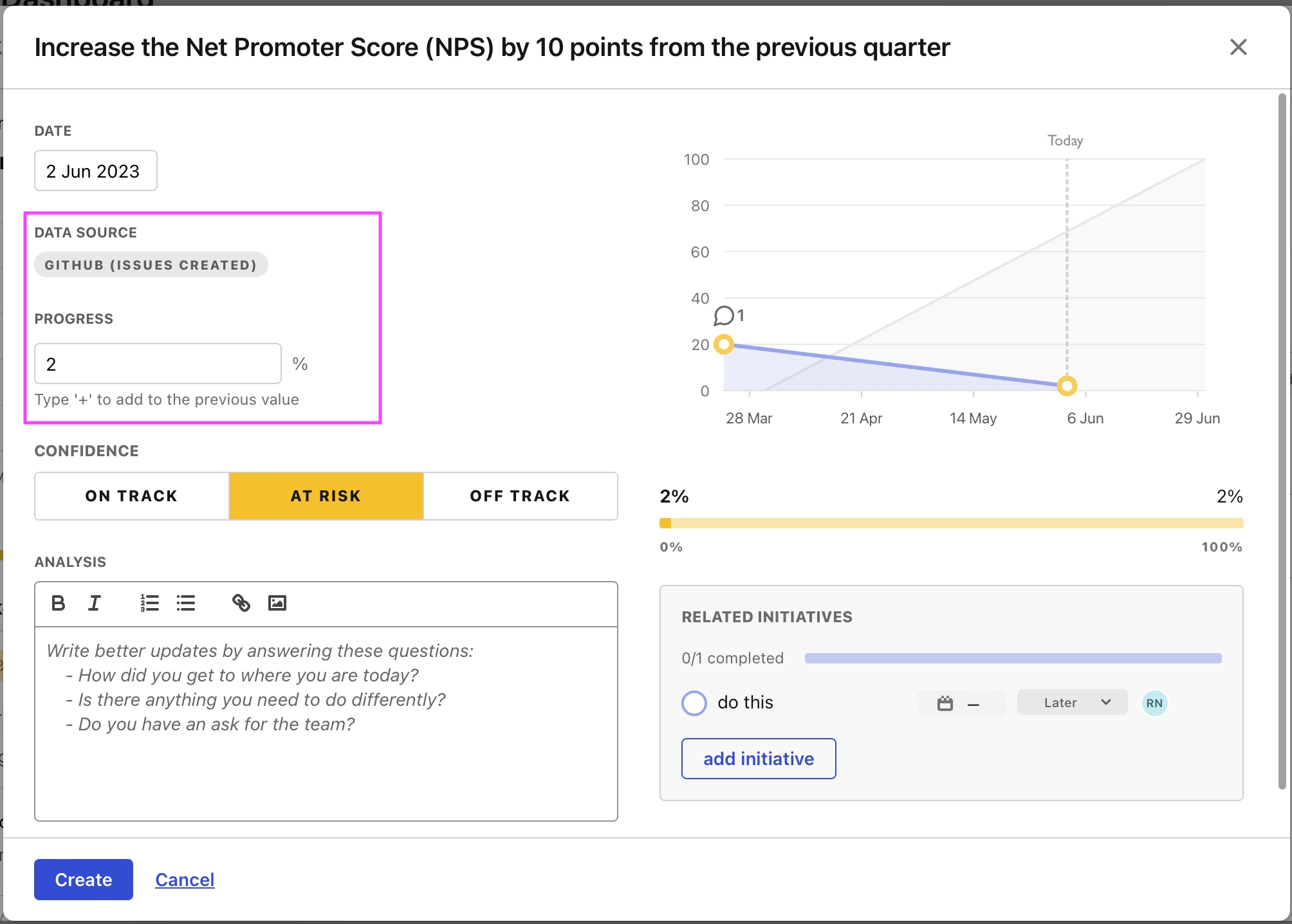The image size is (1292, 924).
Task: Insert a link in analysis editor
Action: (x=241, y=603)
